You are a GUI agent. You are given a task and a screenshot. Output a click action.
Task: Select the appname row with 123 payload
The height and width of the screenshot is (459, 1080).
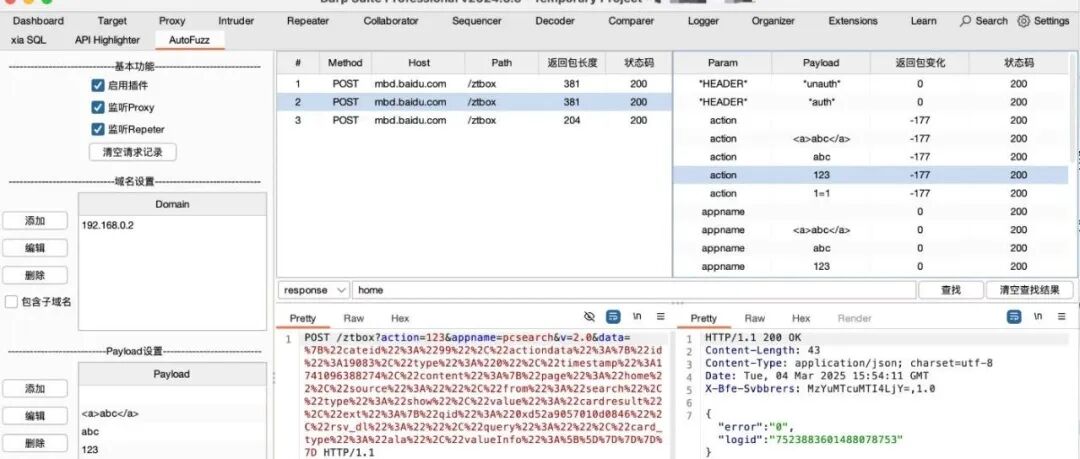871,266
